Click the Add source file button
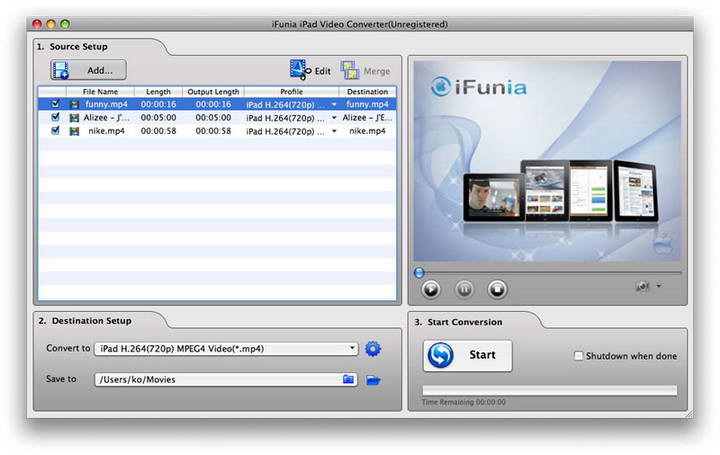 (x=88, y=70)
